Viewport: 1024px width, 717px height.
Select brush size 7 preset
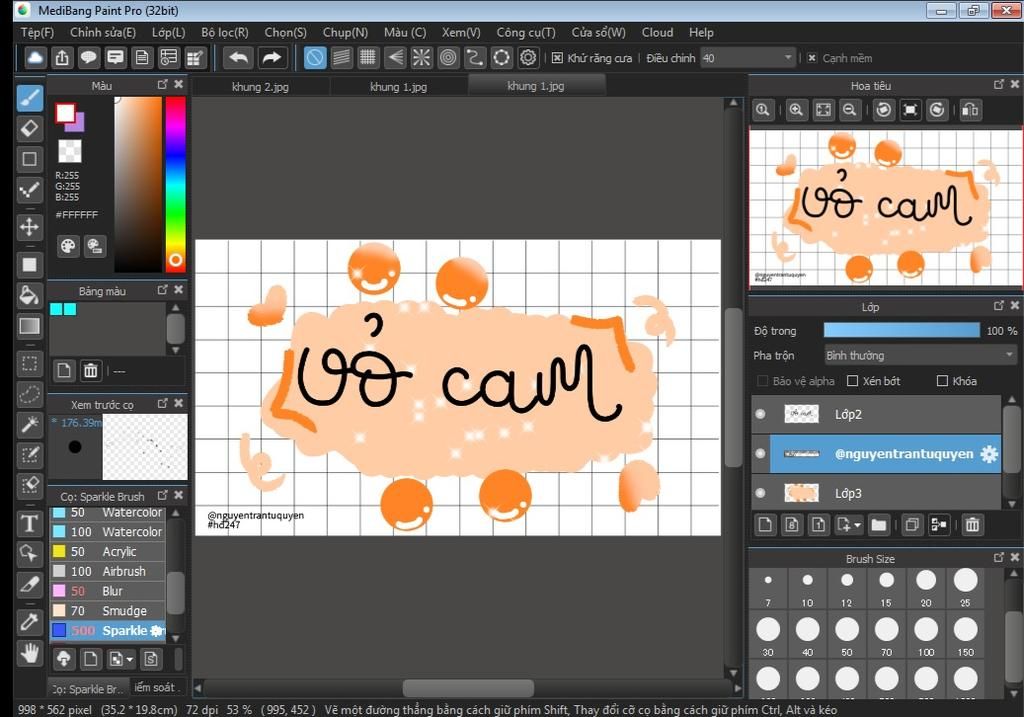(x=768, y=586)
